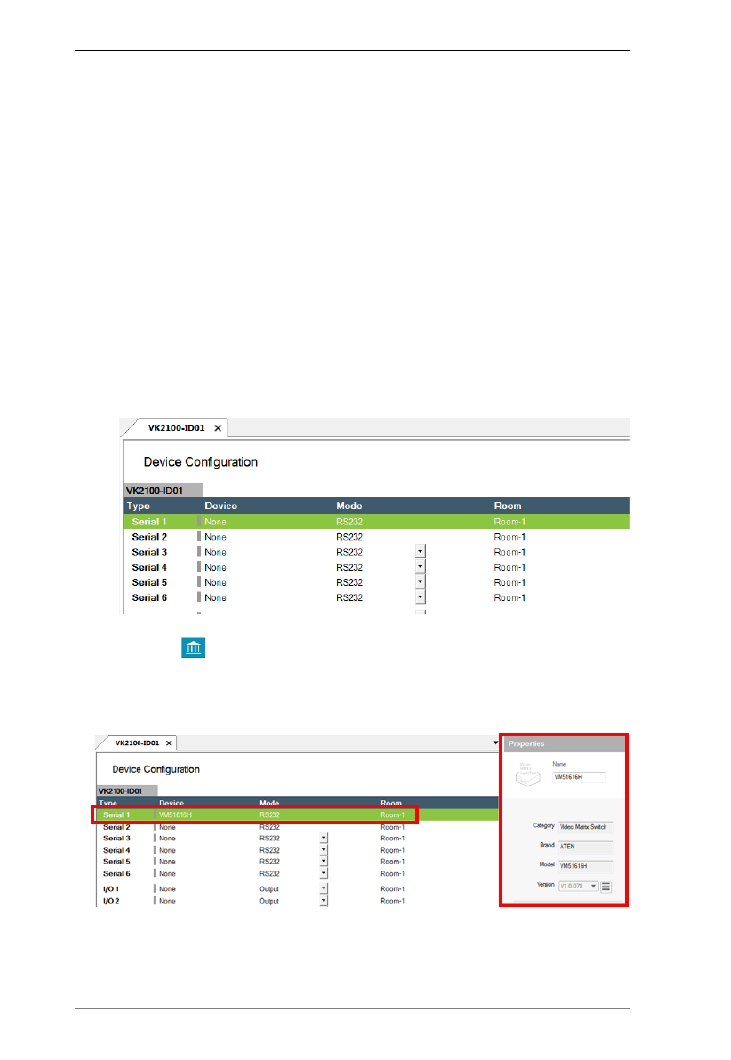
Task: Select Serial 3 in the second figure
Action: [116, 838]
